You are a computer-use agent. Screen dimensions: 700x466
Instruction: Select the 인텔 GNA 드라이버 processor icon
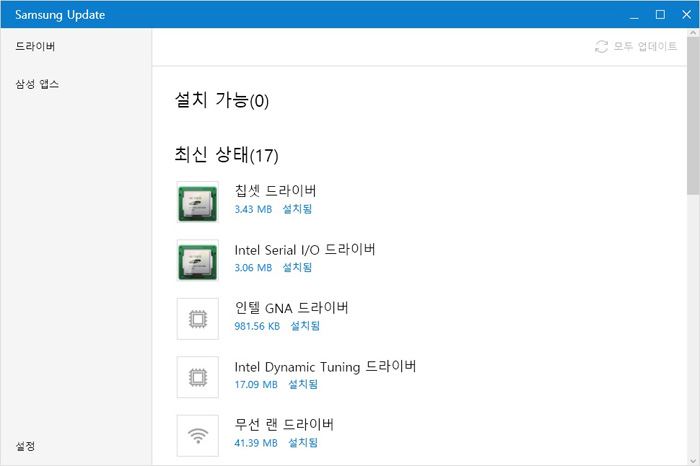coord(198,319)
